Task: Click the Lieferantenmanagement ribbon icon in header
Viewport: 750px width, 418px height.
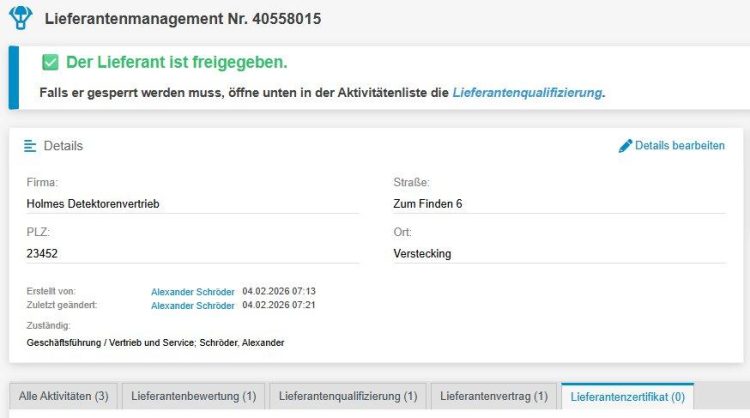Action: click(21, 18)
